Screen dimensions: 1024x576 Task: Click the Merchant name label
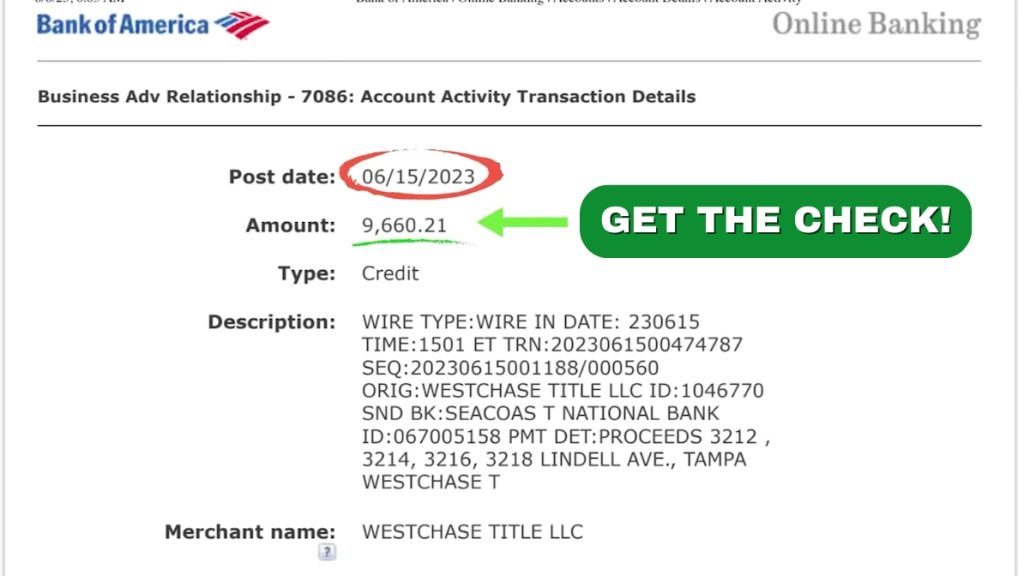(250, 532)
